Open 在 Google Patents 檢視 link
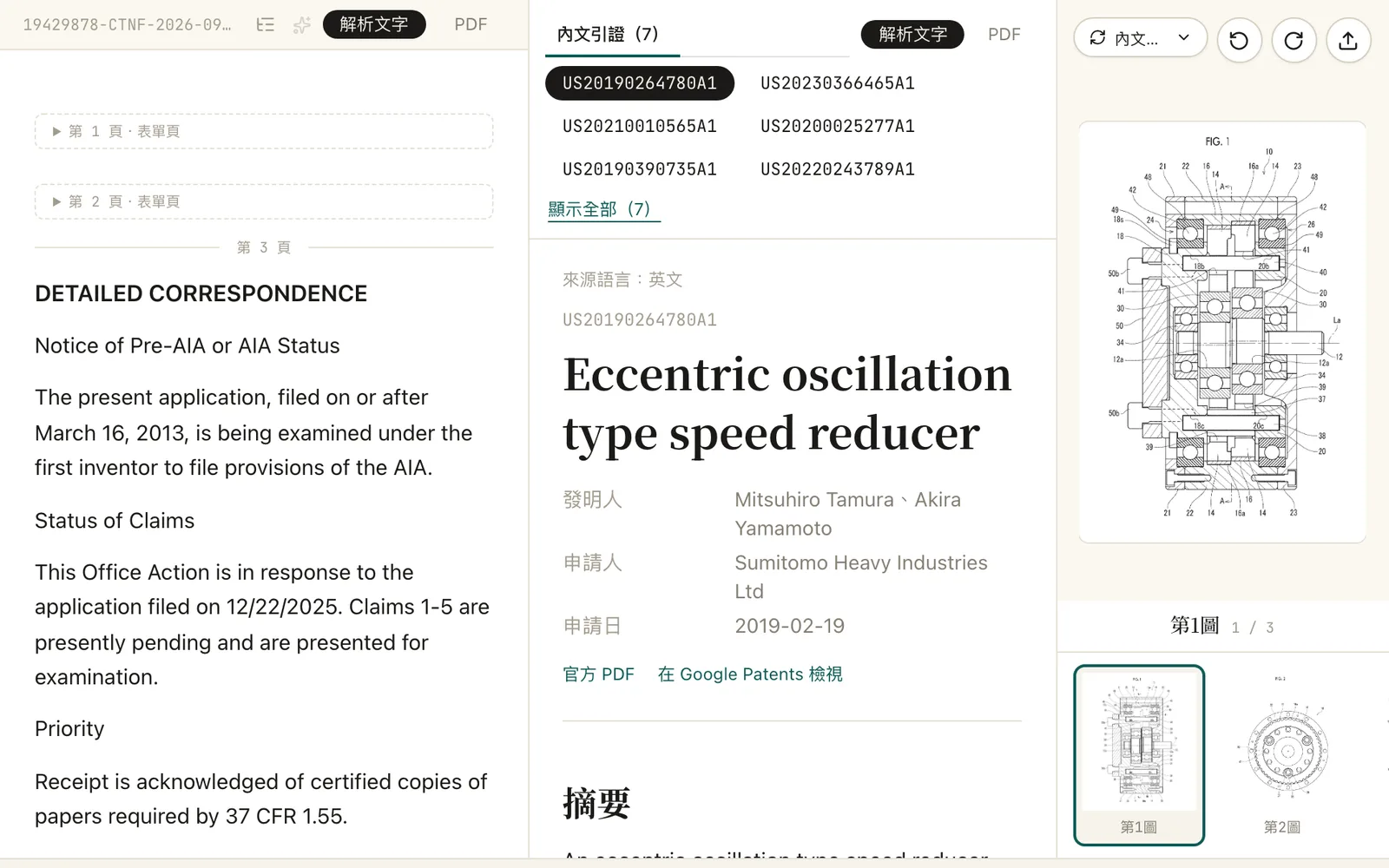Viewport: 1389px width, 868px height. click(750, 674)
